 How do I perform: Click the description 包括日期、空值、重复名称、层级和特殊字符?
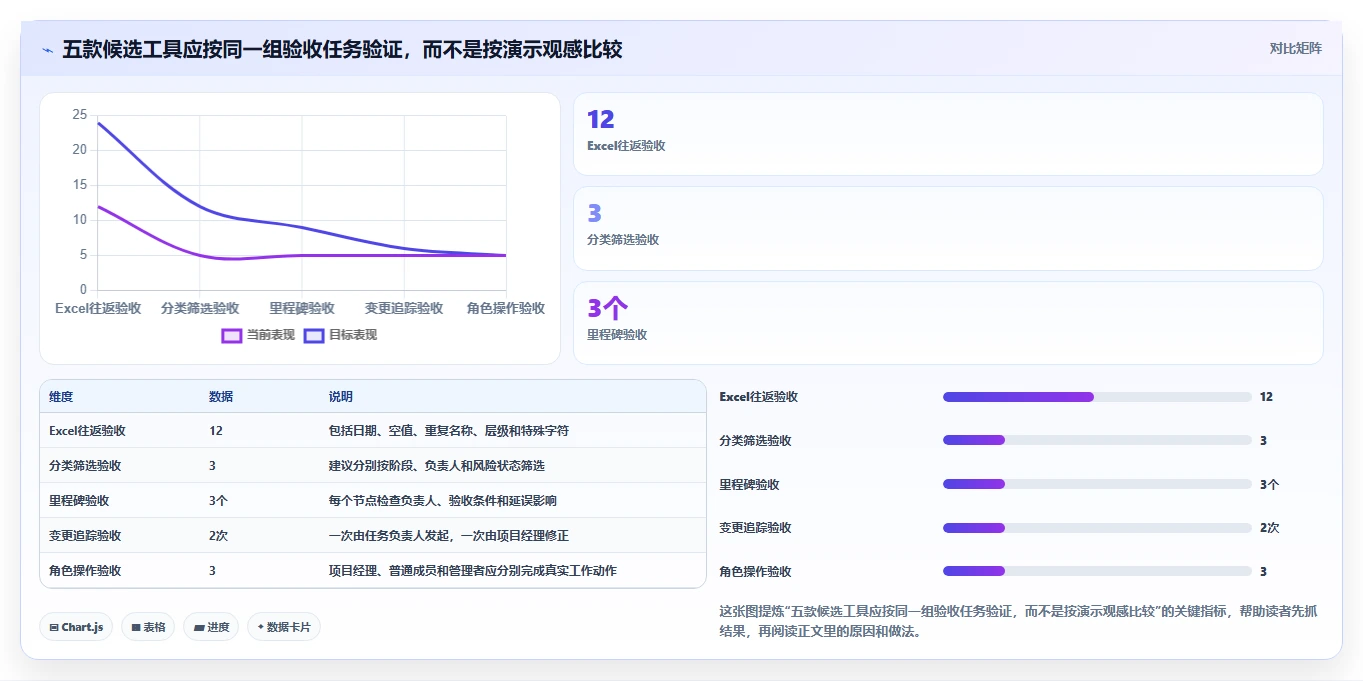coord(449,431)
